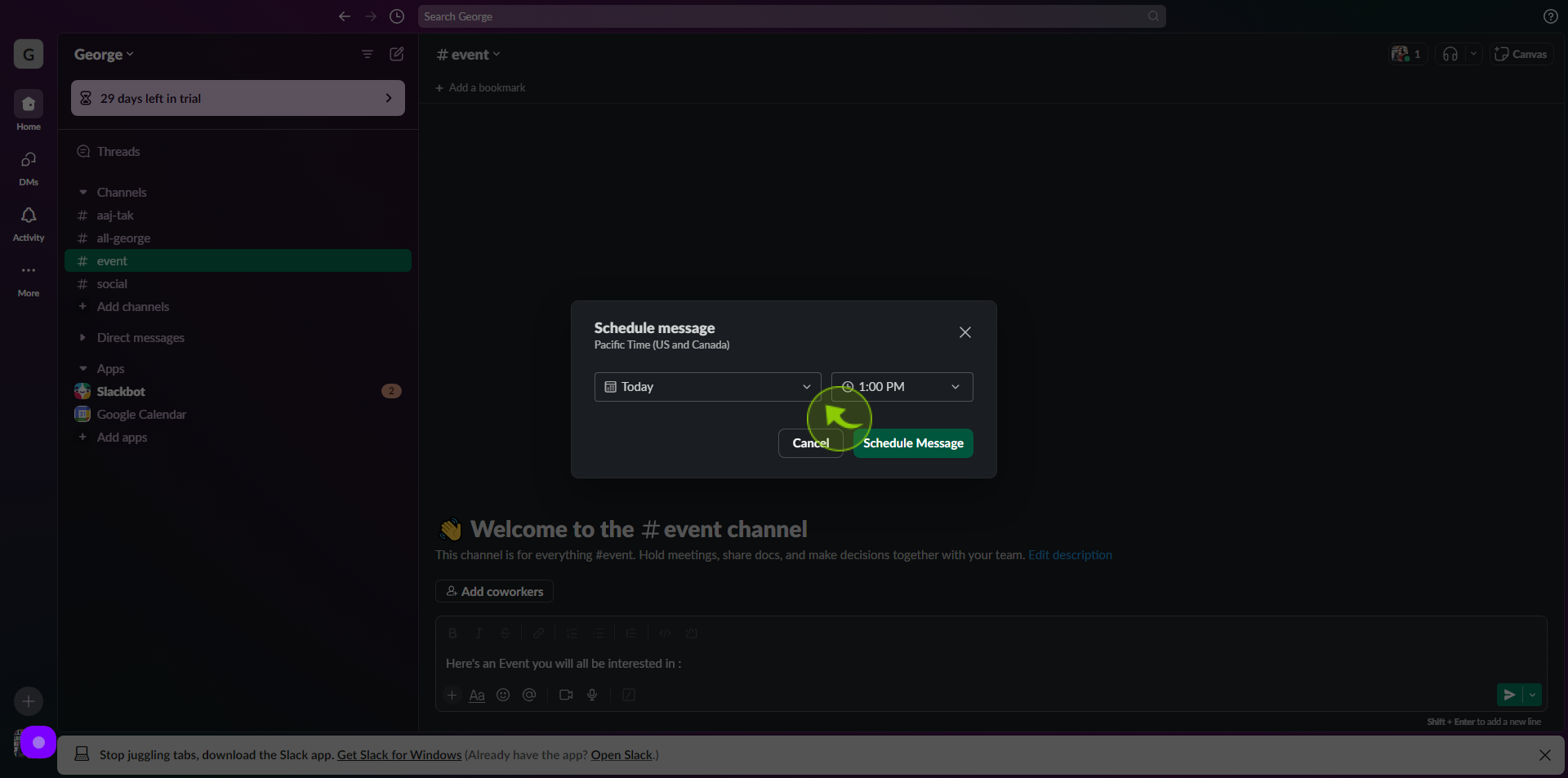Open the aaj-tak channel
Viewport: 1568px width, 778px height.
[x=238, y=216]
